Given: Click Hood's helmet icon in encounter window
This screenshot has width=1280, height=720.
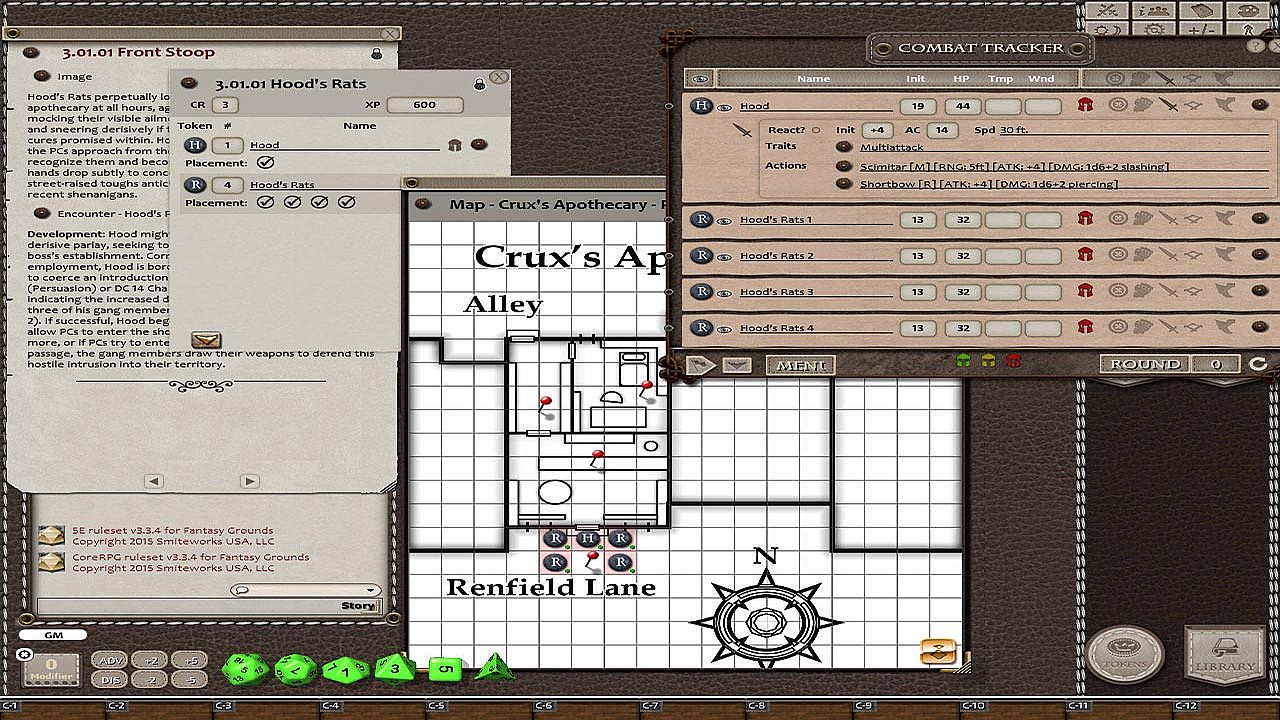Looking at the screenshot, I should coord(455,145).
